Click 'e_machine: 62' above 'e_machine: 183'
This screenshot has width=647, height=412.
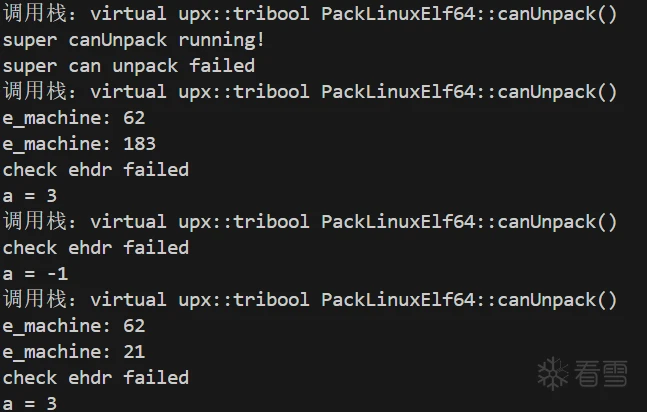[74, 118]
